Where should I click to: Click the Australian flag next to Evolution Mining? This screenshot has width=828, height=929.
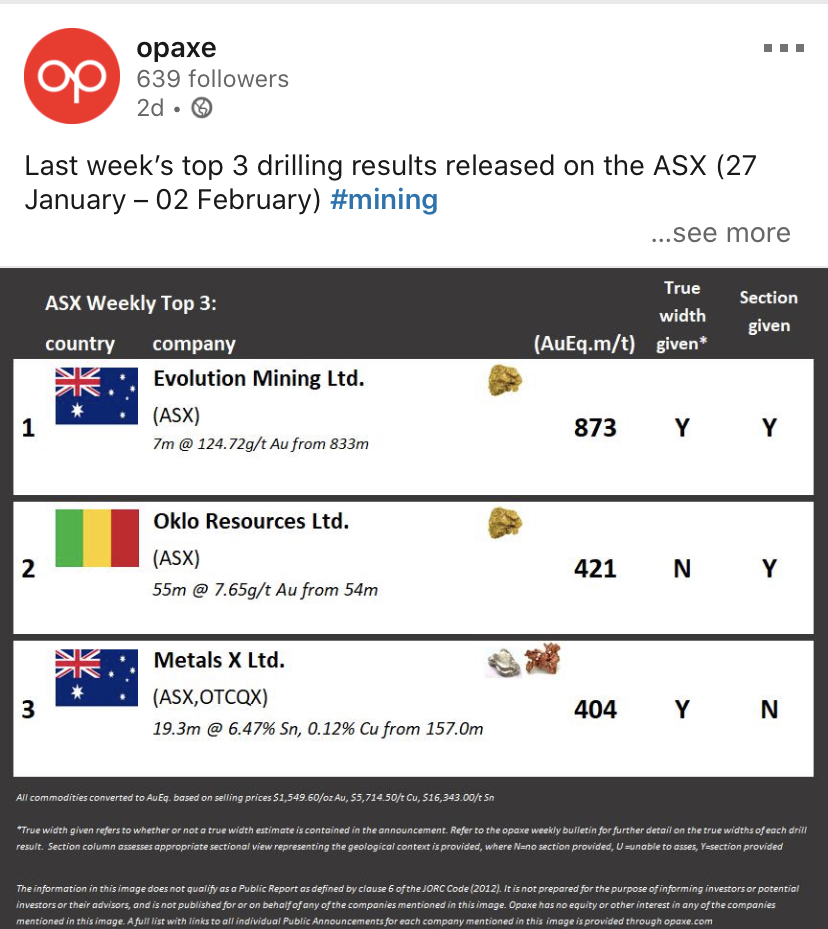pos(97,396)
